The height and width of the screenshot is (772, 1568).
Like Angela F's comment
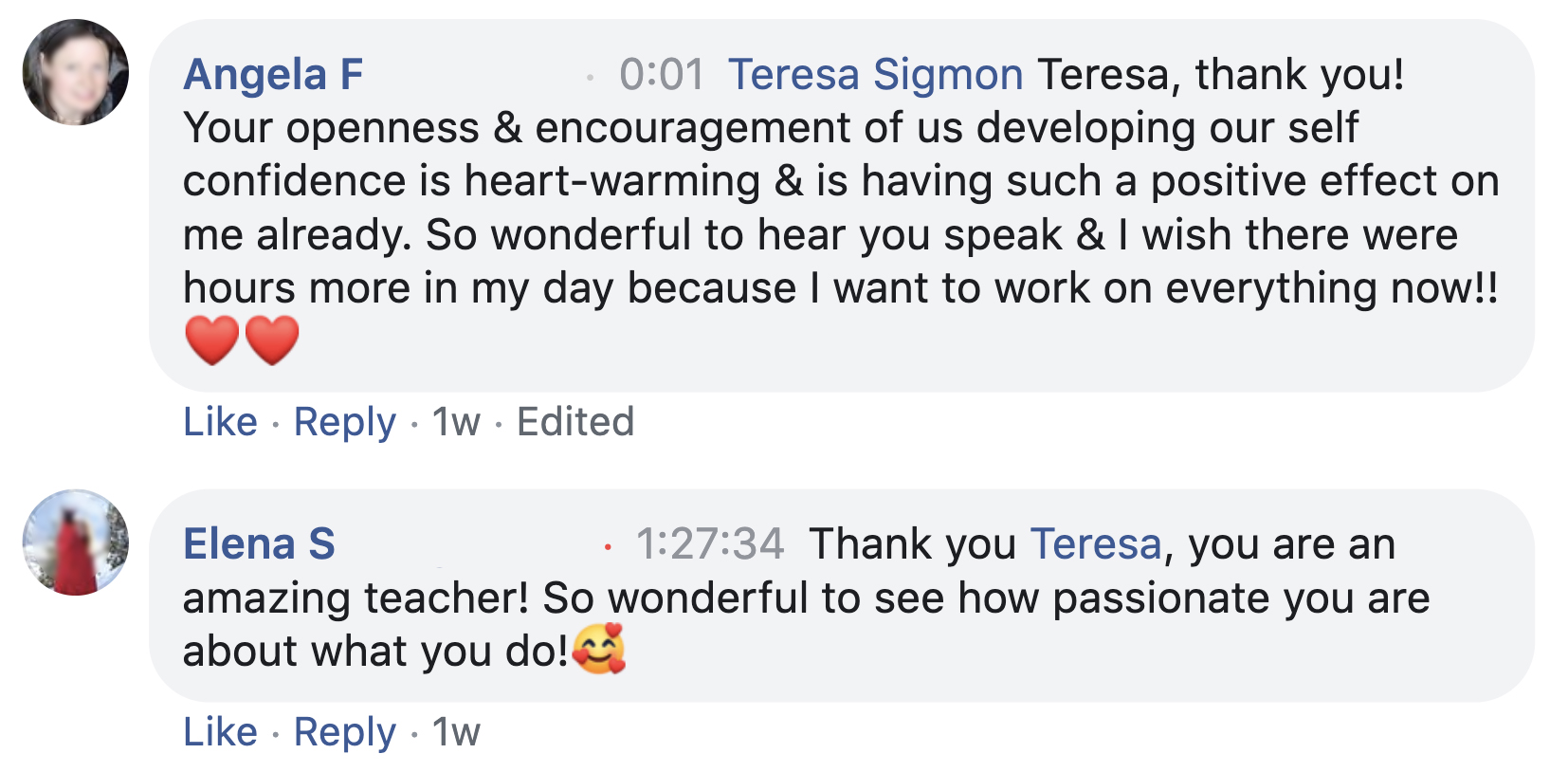[x=220, y=421]
